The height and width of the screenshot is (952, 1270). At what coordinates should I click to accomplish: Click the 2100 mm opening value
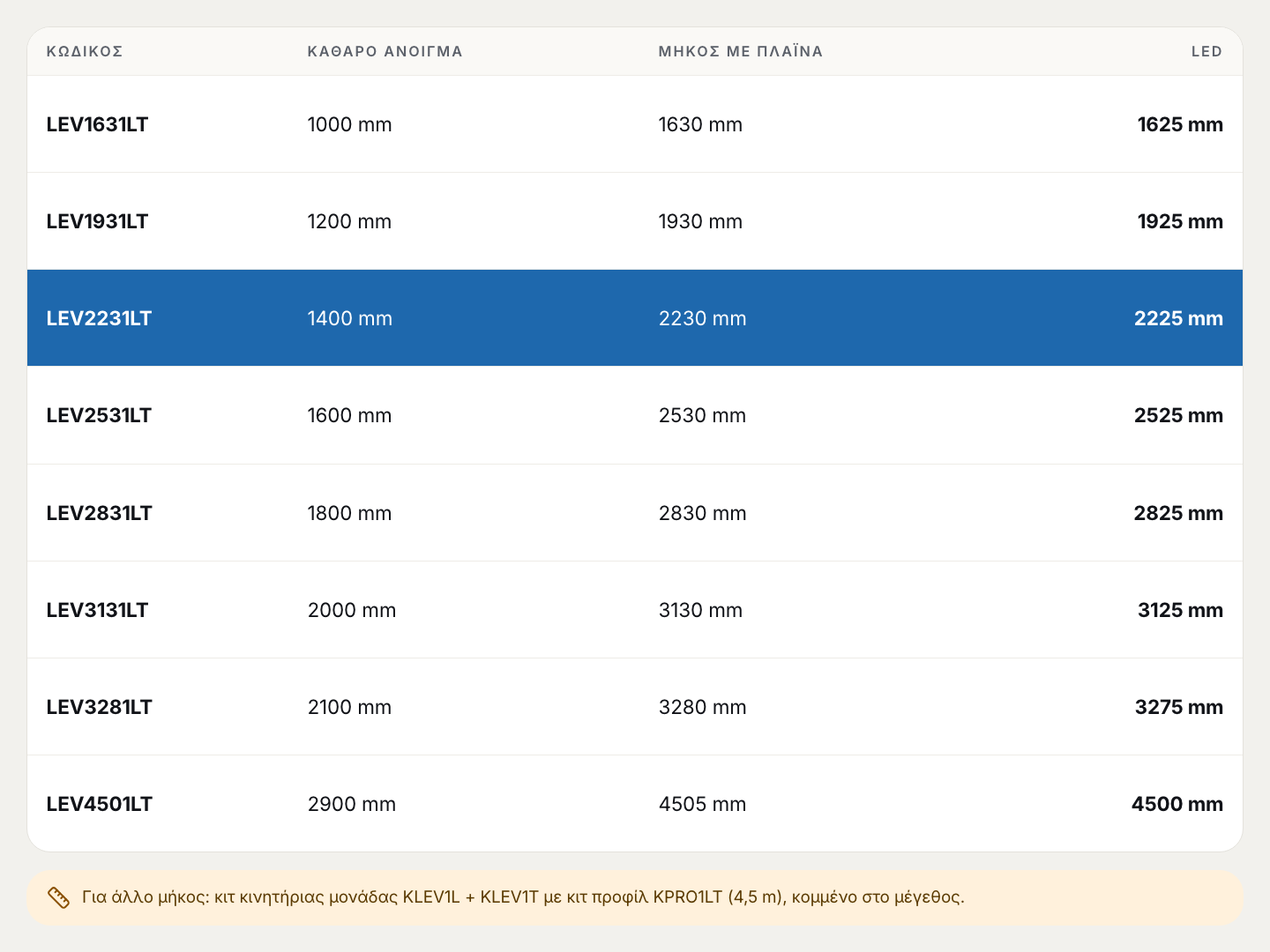pos(350,707)
